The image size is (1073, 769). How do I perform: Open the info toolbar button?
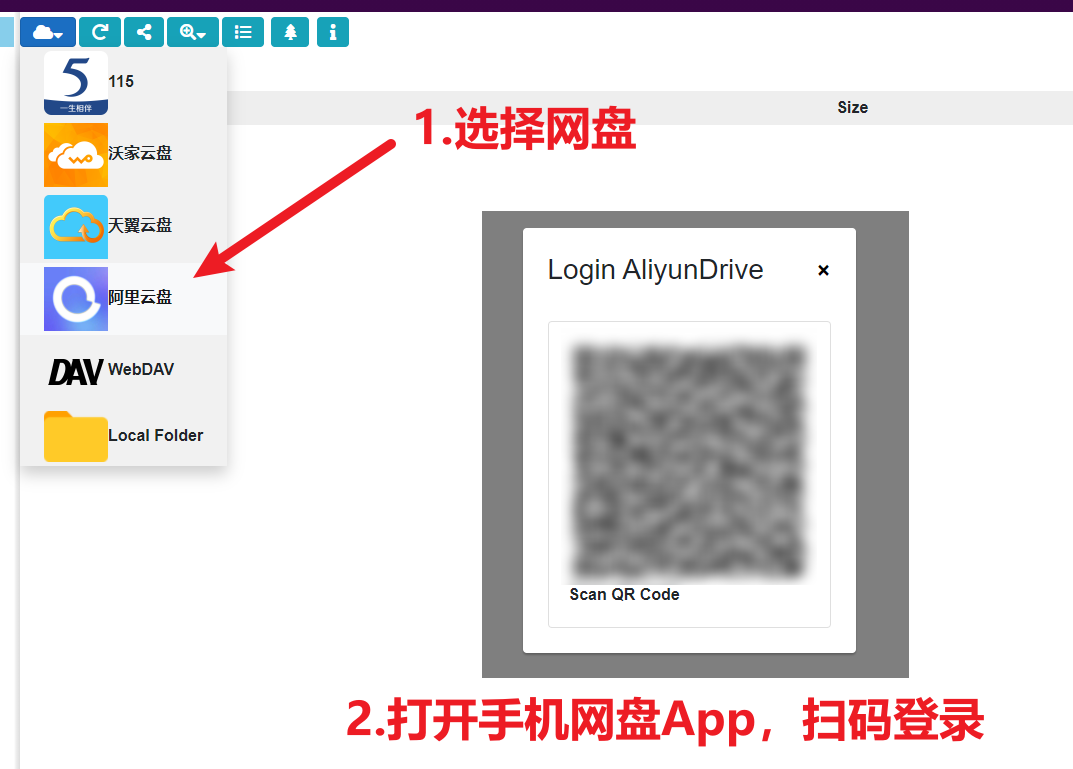pyautogui.click(x=333, y=32)
